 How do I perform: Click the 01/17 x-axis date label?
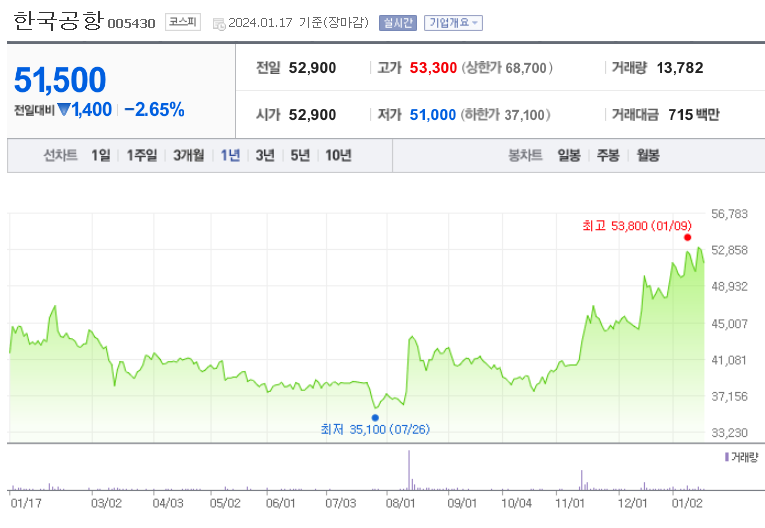[26, 503]
